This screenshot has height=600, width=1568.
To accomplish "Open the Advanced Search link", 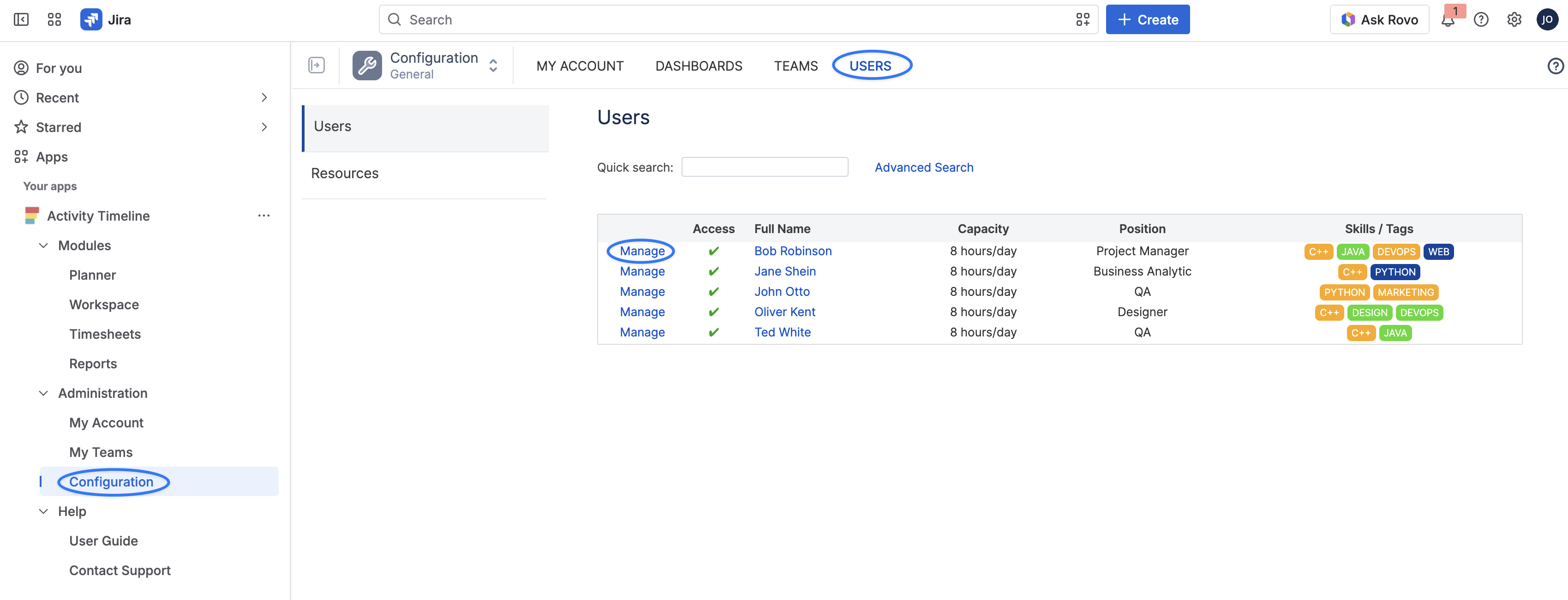I will coord(923,168).
